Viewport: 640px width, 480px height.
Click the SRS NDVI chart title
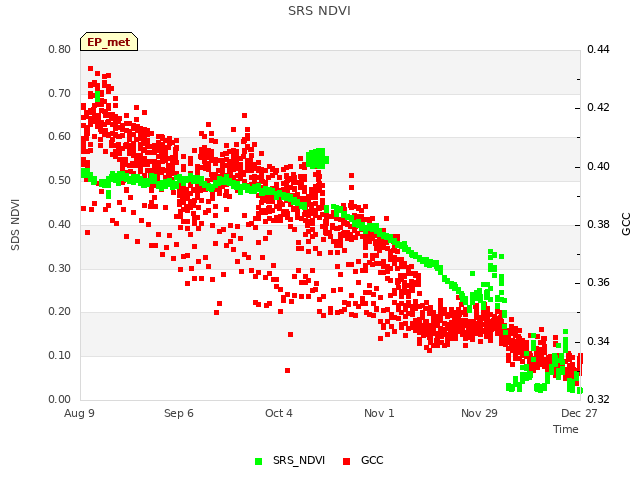click(x=319, y=11)
